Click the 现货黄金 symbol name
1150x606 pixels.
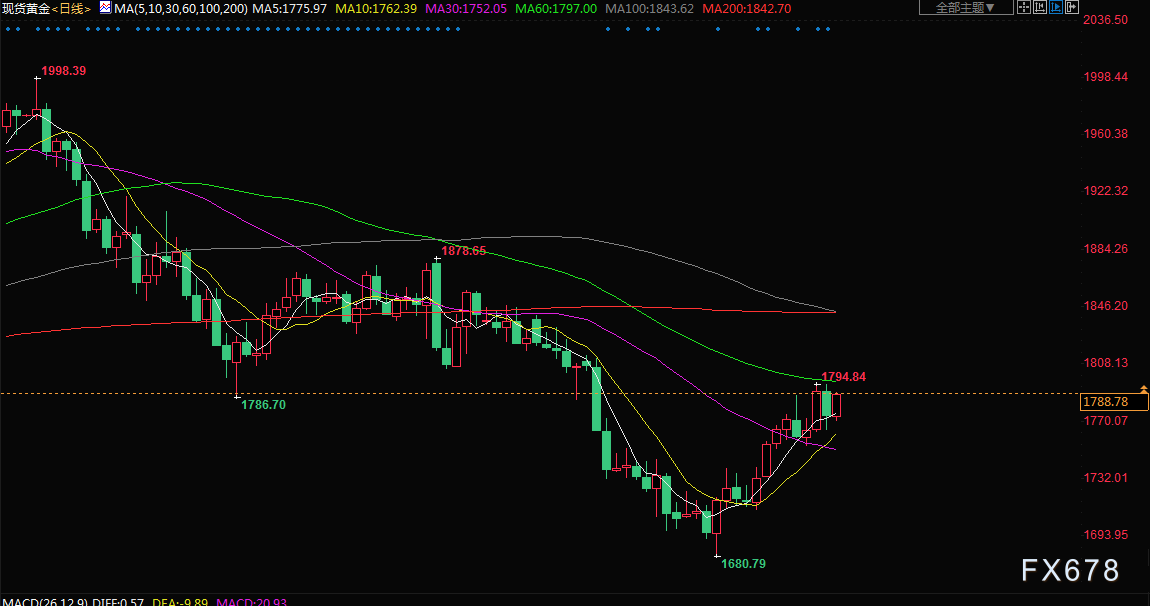pos(25,8)
